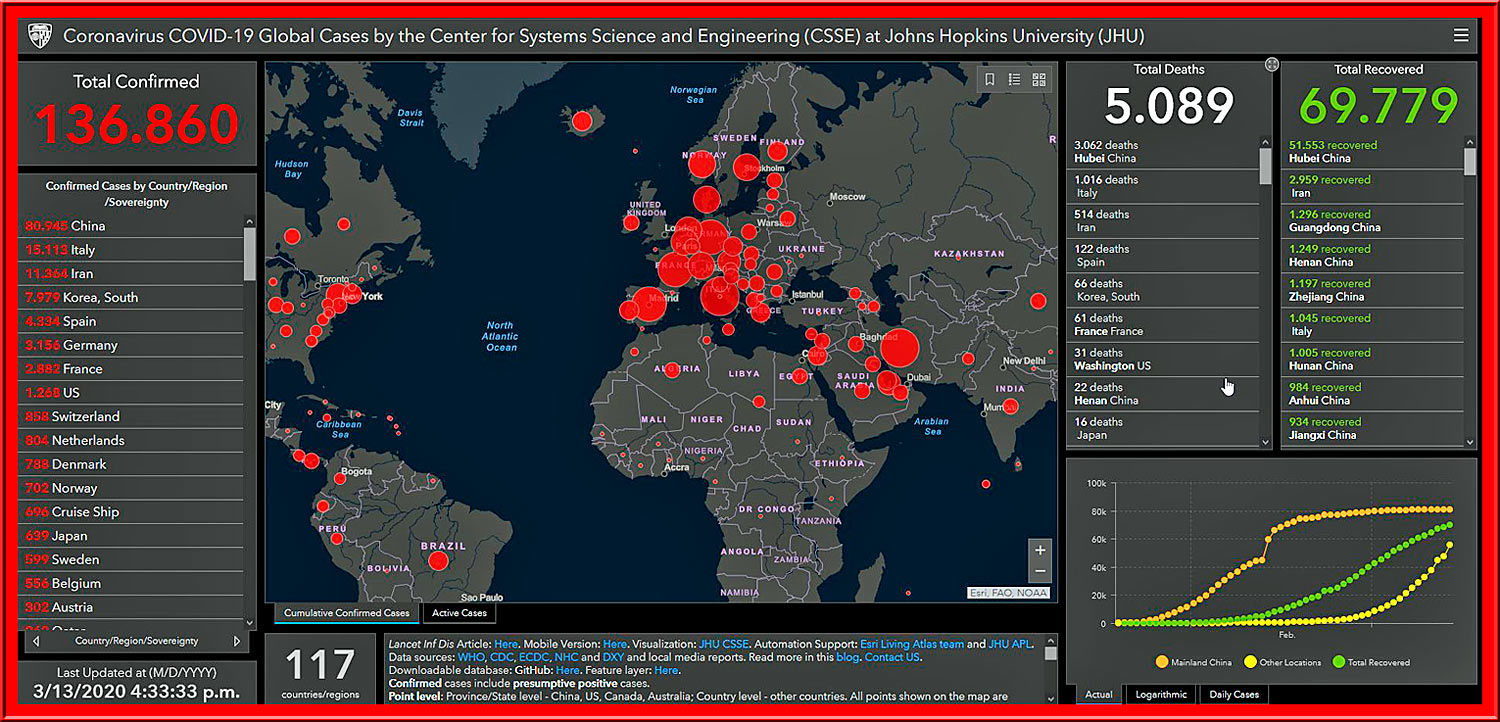Switch to Cumulative Confirmed Cases map tab
This screenshot has height=722, width=1500.
pyautogui.click(x=347, y=613)
